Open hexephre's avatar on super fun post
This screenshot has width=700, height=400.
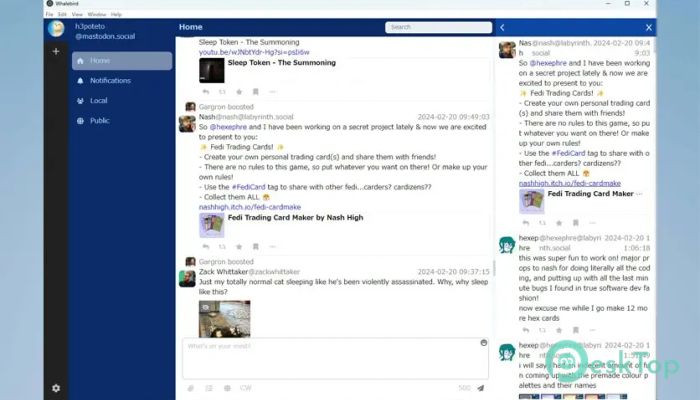[x=507, y=245]
